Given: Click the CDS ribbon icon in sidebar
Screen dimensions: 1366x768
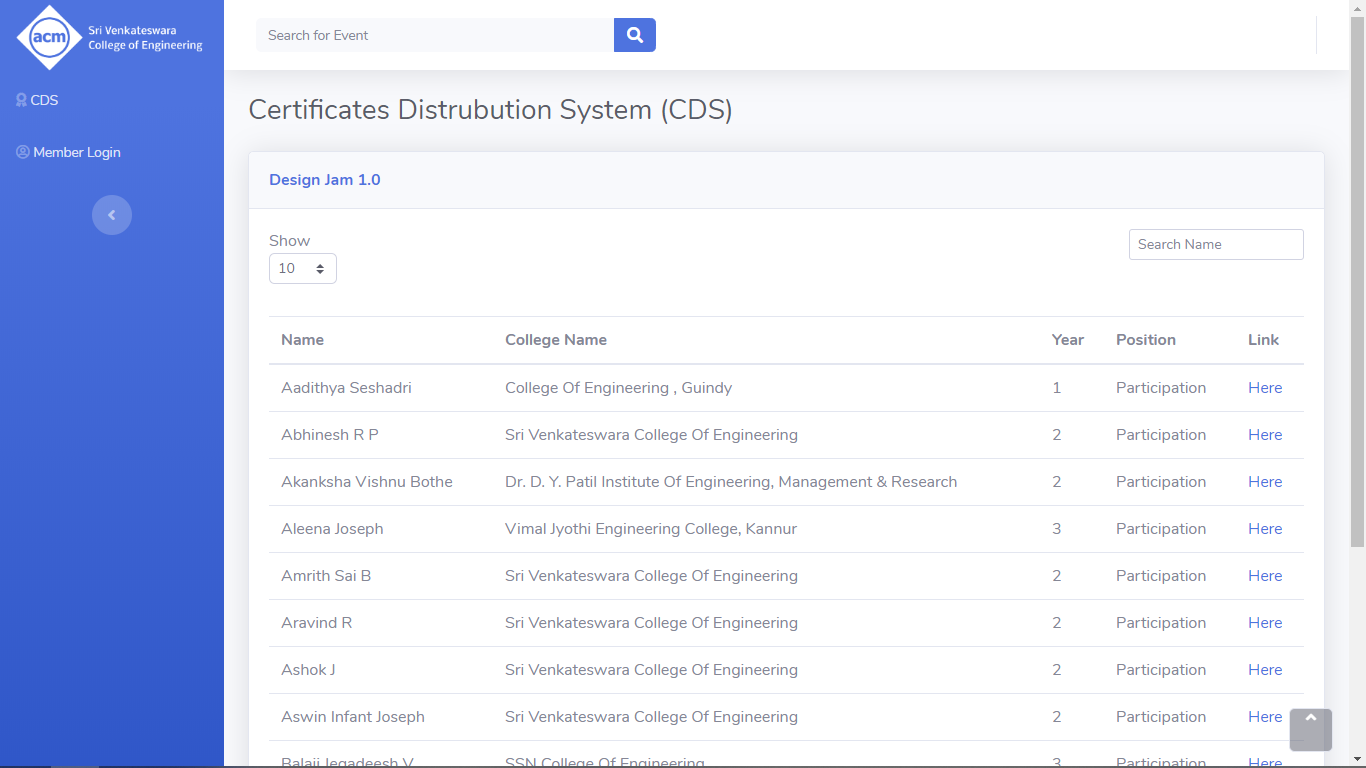Looking at the screenshot, I should tap(21, 100).
